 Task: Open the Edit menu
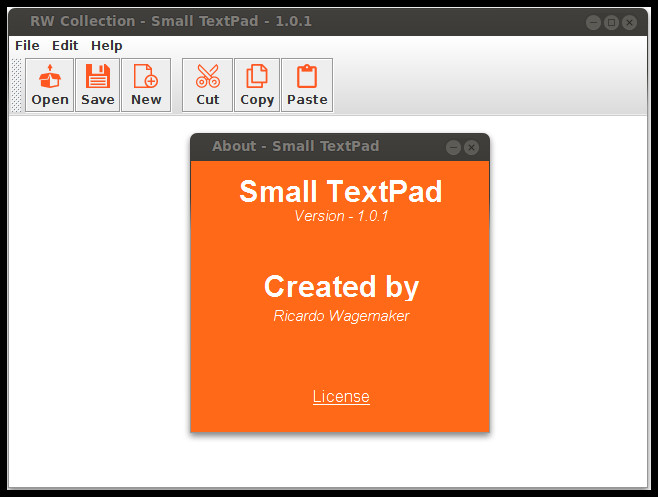tap(65, 45)
